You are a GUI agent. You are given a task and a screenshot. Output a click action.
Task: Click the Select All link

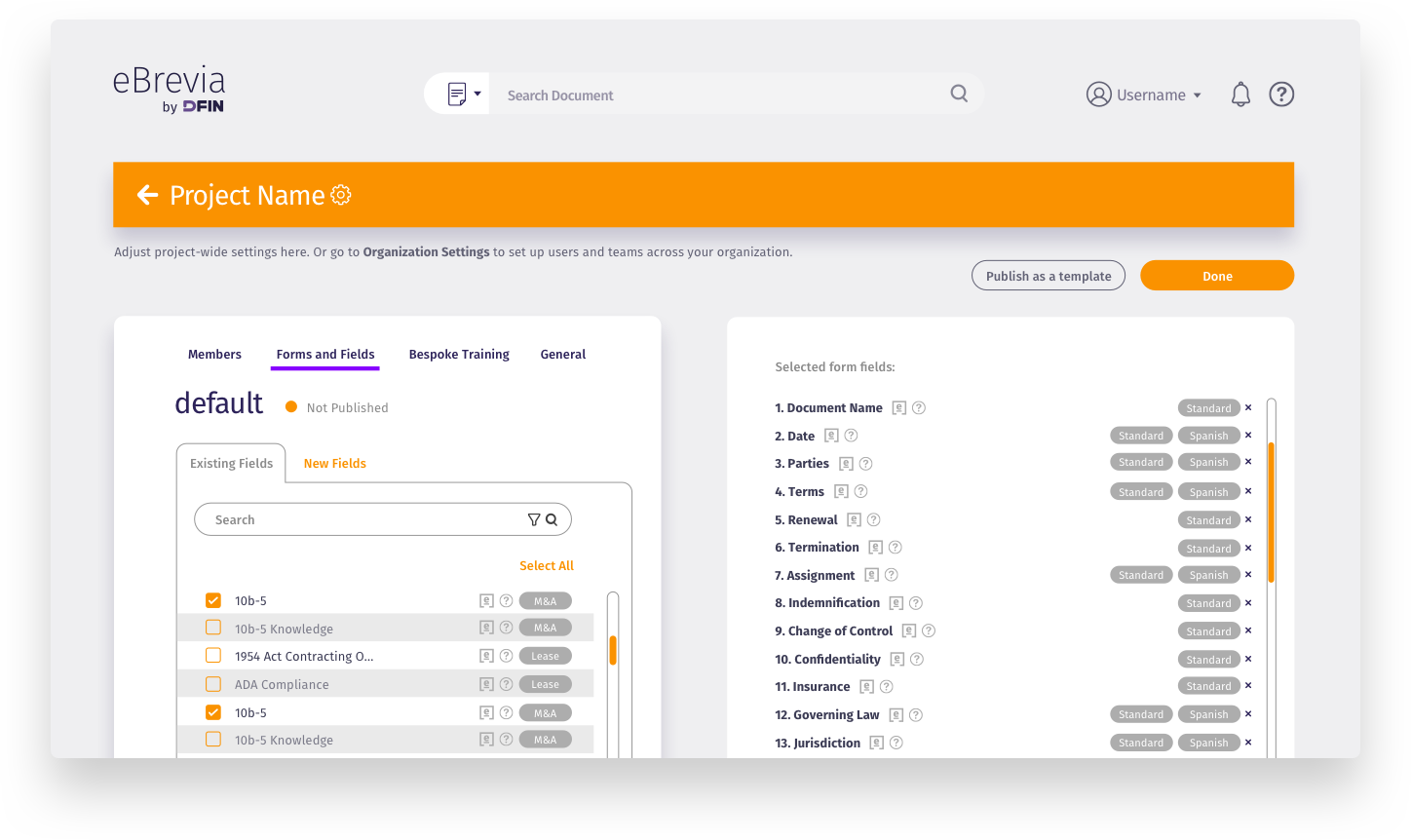coord(546,565)
